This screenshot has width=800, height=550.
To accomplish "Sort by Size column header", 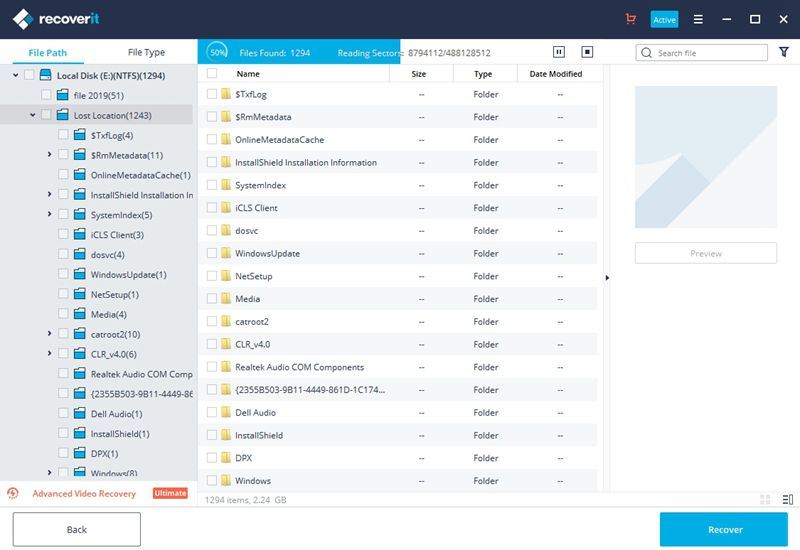I will (419, 74).
